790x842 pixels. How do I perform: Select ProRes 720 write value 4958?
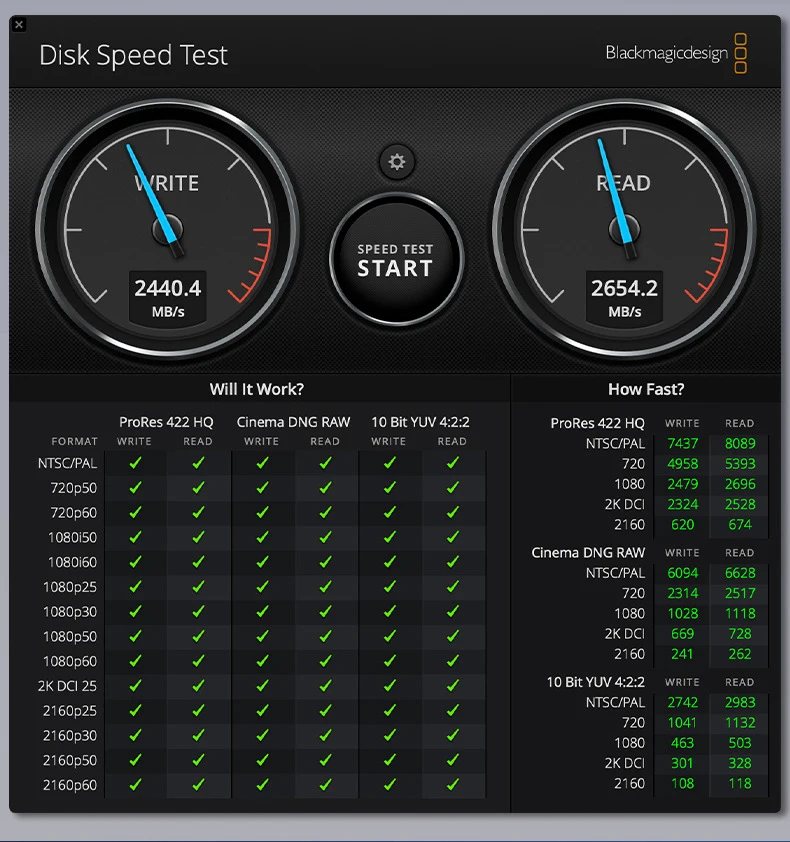tap(683, 463)
